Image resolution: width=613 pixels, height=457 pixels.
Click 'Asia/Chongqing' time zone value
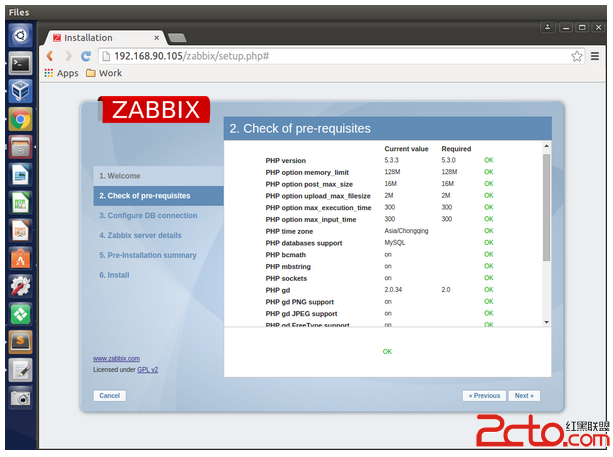pyautogui.click(x=406, y=231)
